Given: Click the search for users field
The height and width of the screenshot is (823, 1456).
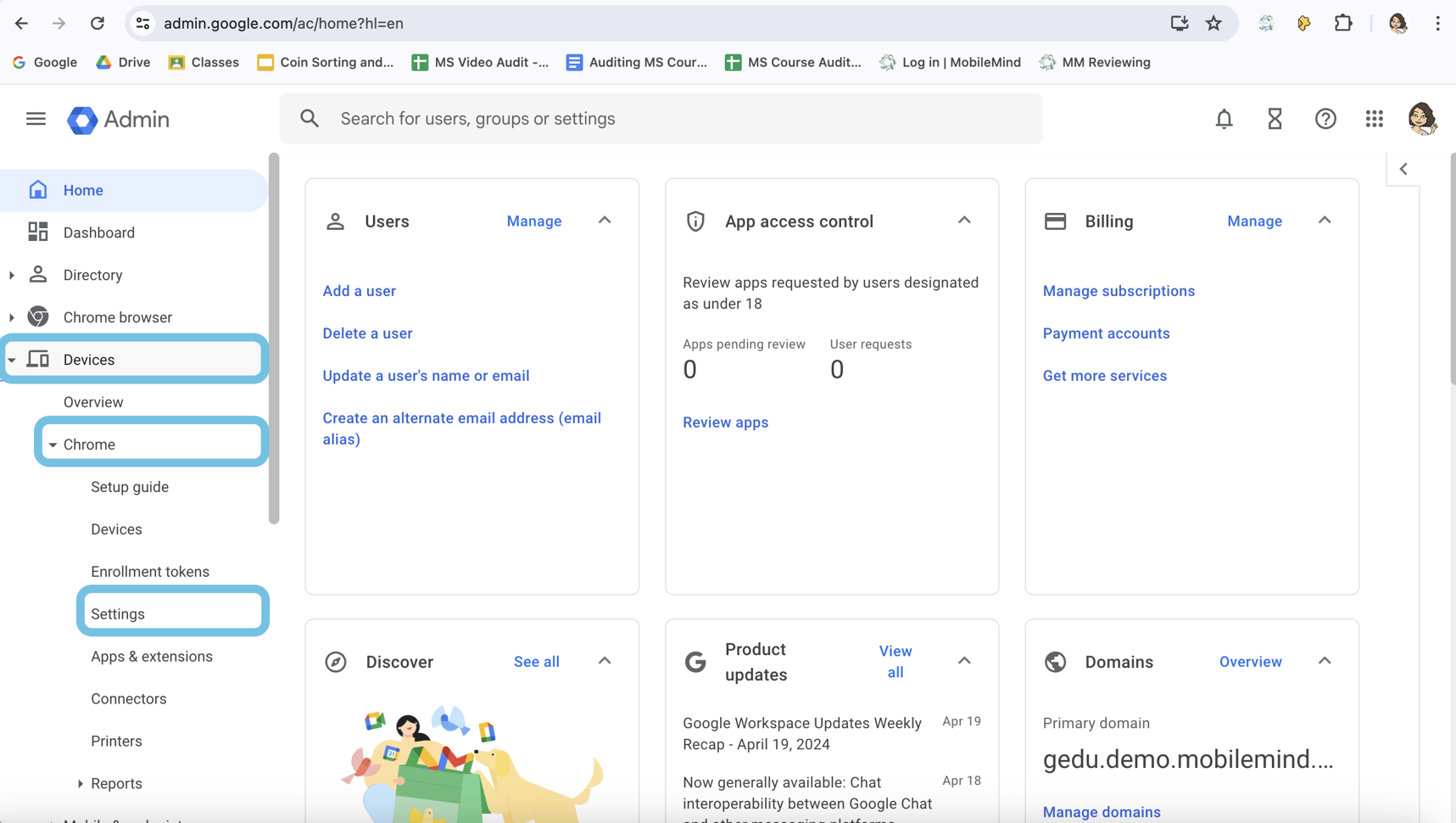Looking at the screenshot, I should click(661, 119).
